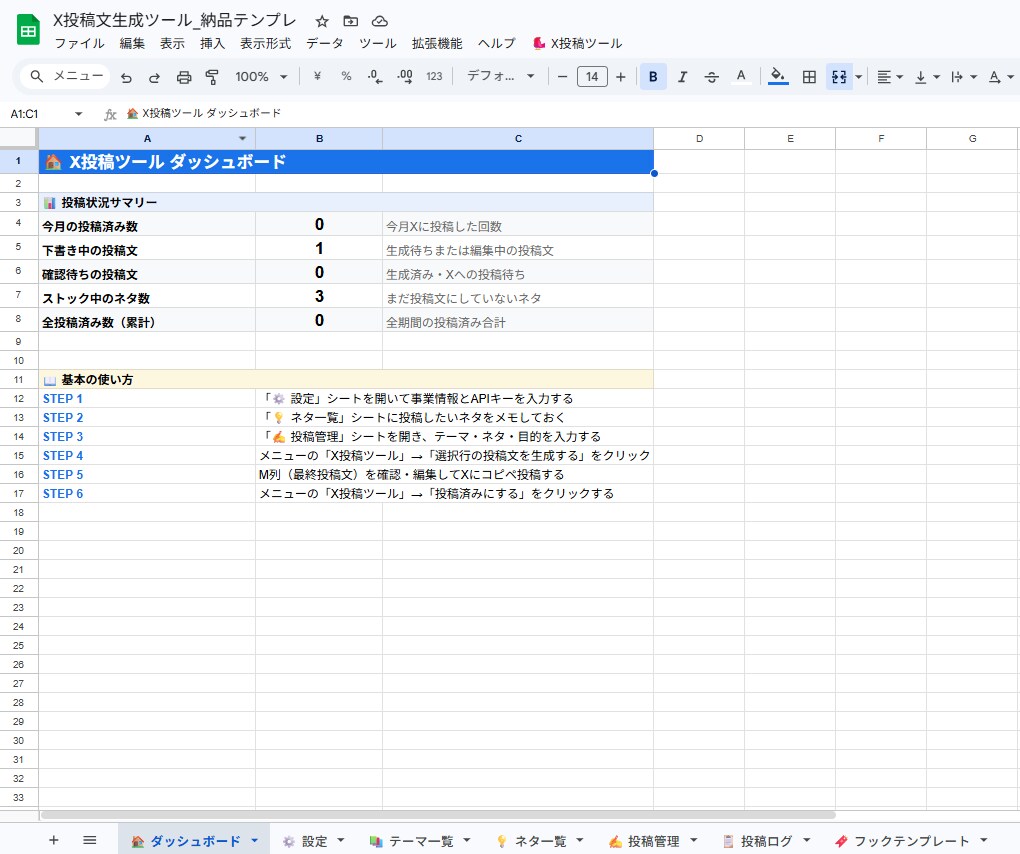1020x854 pixels.
Task: Decrease decimal places
Action: click(375, 77)
